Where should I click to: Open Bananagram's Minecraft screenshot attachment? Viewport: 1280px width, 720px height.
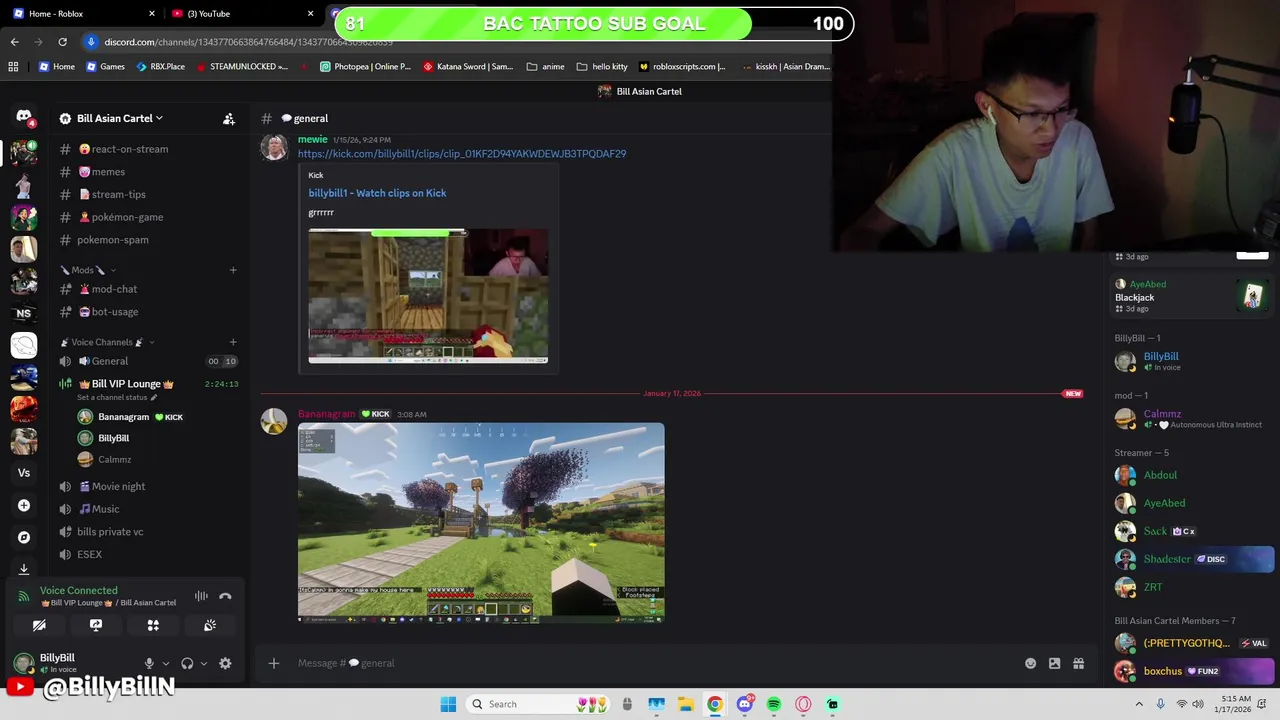pos(481,522)
